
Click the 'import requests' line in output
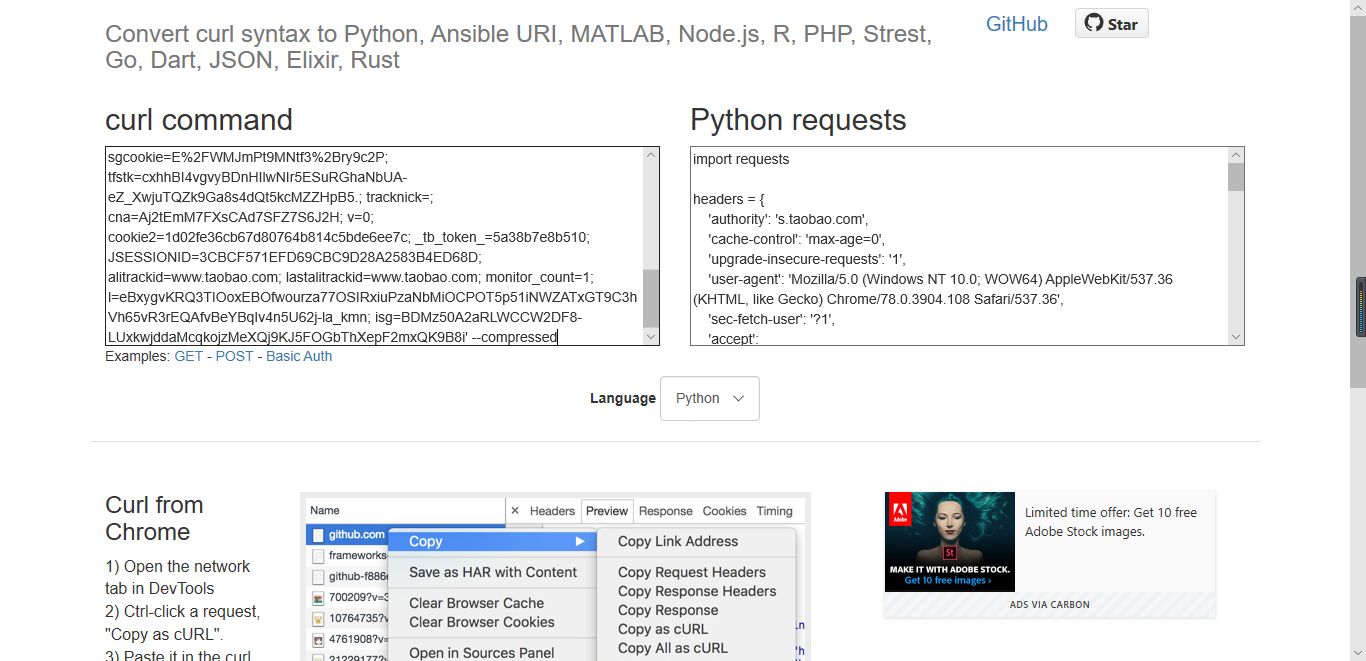tap(741, 159)
